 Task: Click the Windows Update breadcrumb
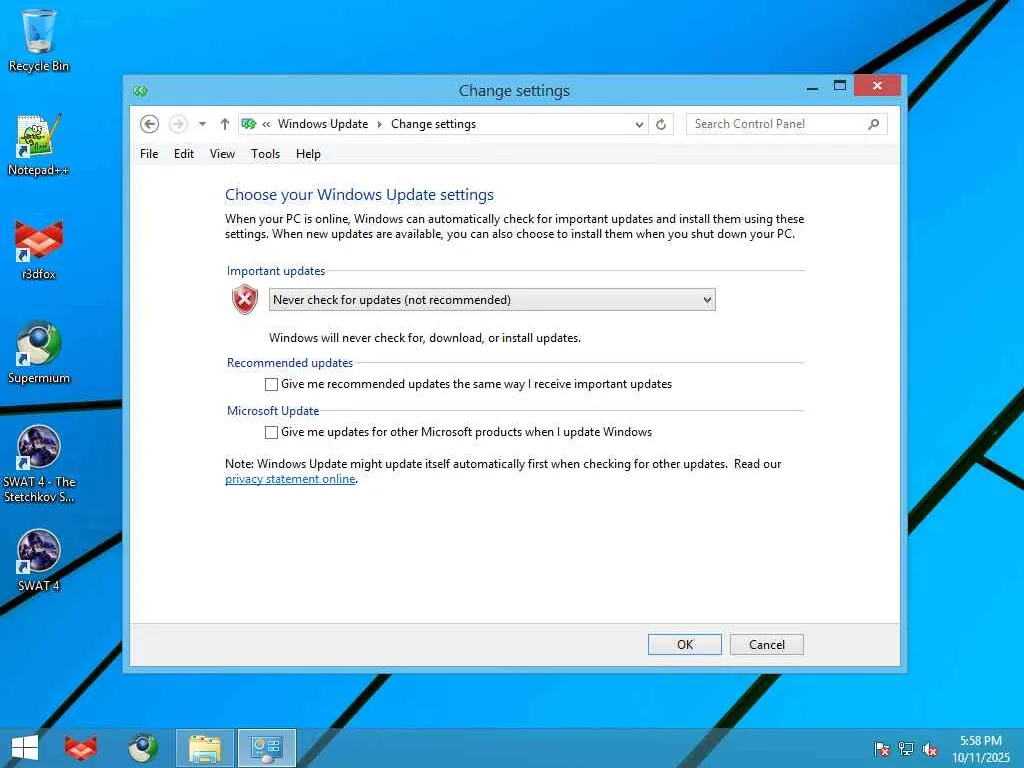(323, 124)
